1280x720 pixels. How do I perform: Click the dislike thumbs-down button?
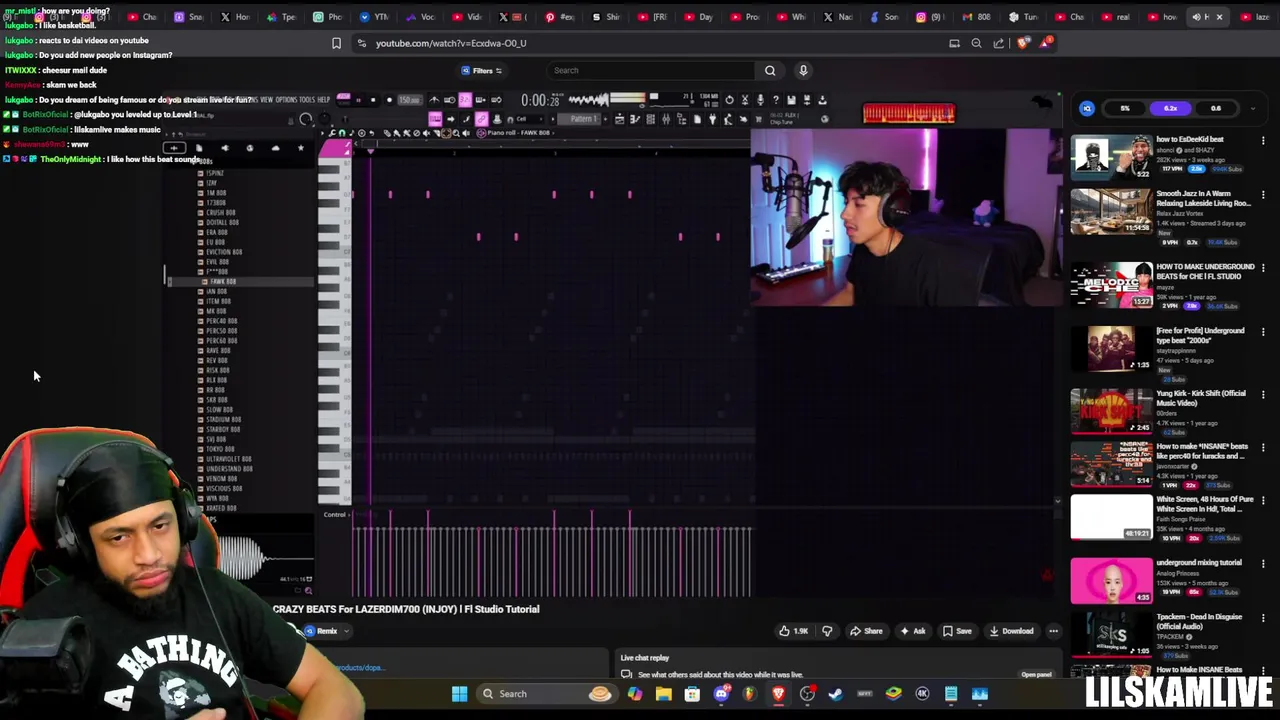[x=827, y=631]
